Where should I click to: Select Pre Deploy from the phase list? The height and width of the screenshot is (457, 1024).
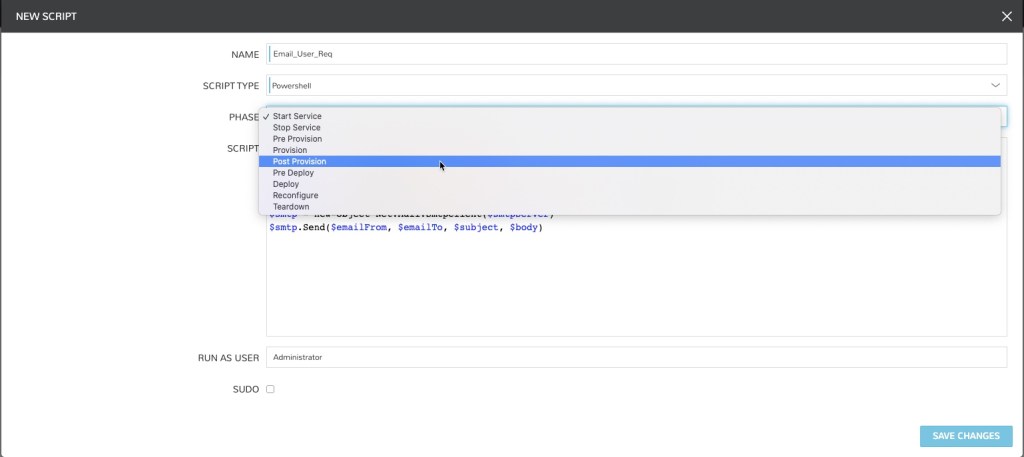pyautogui.click(x=293, y=173)
